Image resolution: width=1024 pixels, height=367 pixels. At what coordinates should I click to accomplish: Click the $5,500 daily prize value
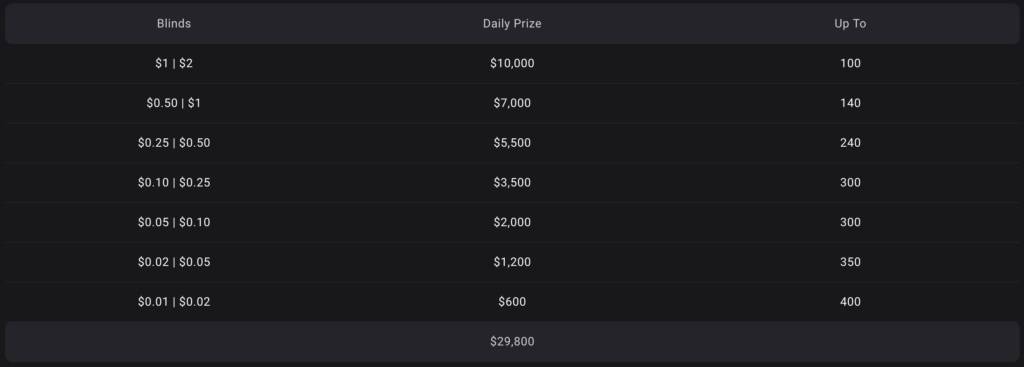(512, 143)
